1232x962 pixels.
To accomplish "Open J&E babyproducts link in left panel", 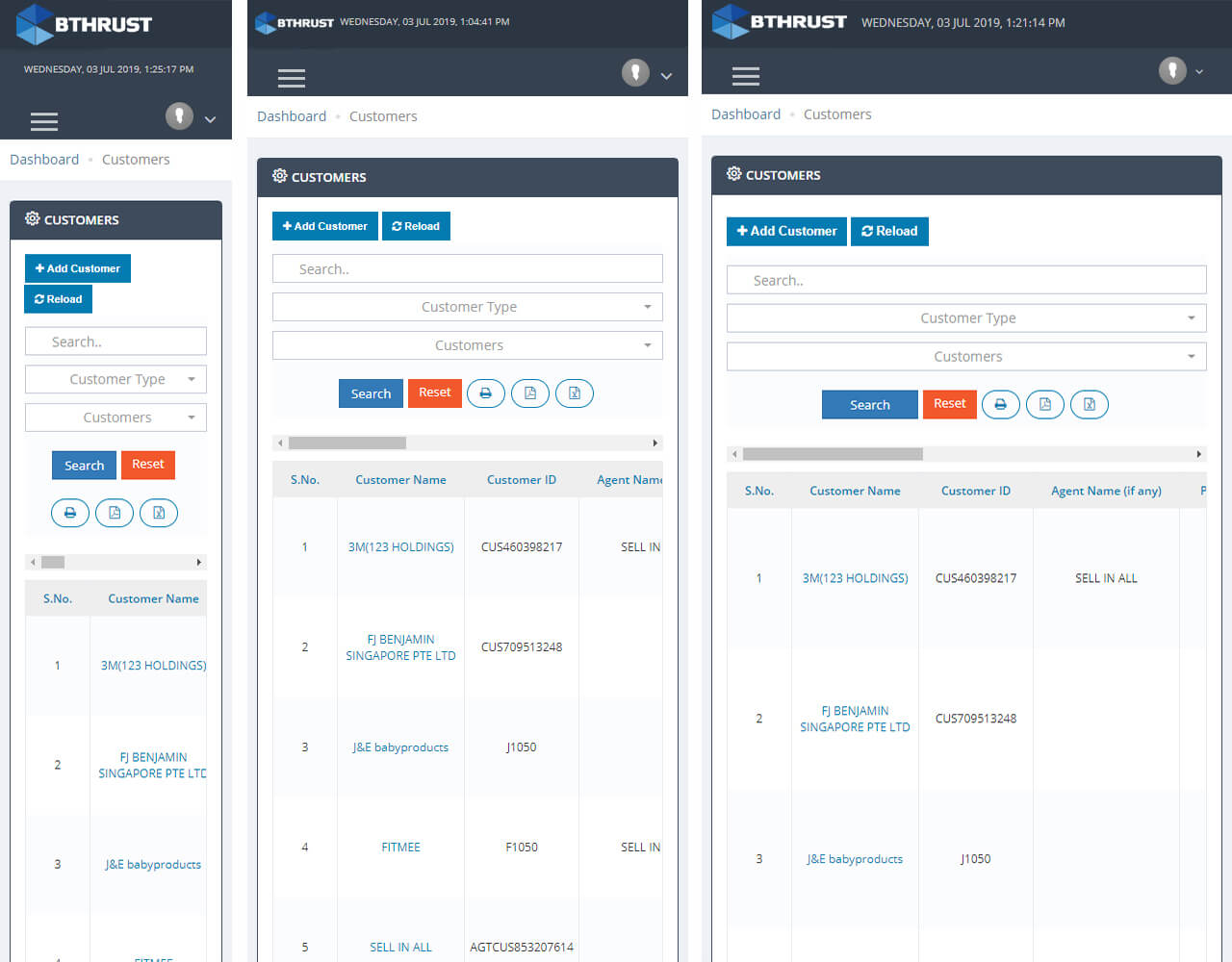I will pos(154,865).
